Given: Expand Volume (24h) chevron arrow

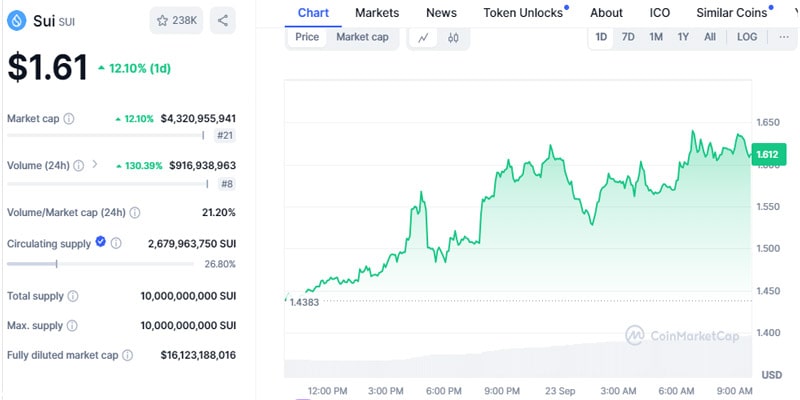Looking at the screenshot, I should (94, 164).
